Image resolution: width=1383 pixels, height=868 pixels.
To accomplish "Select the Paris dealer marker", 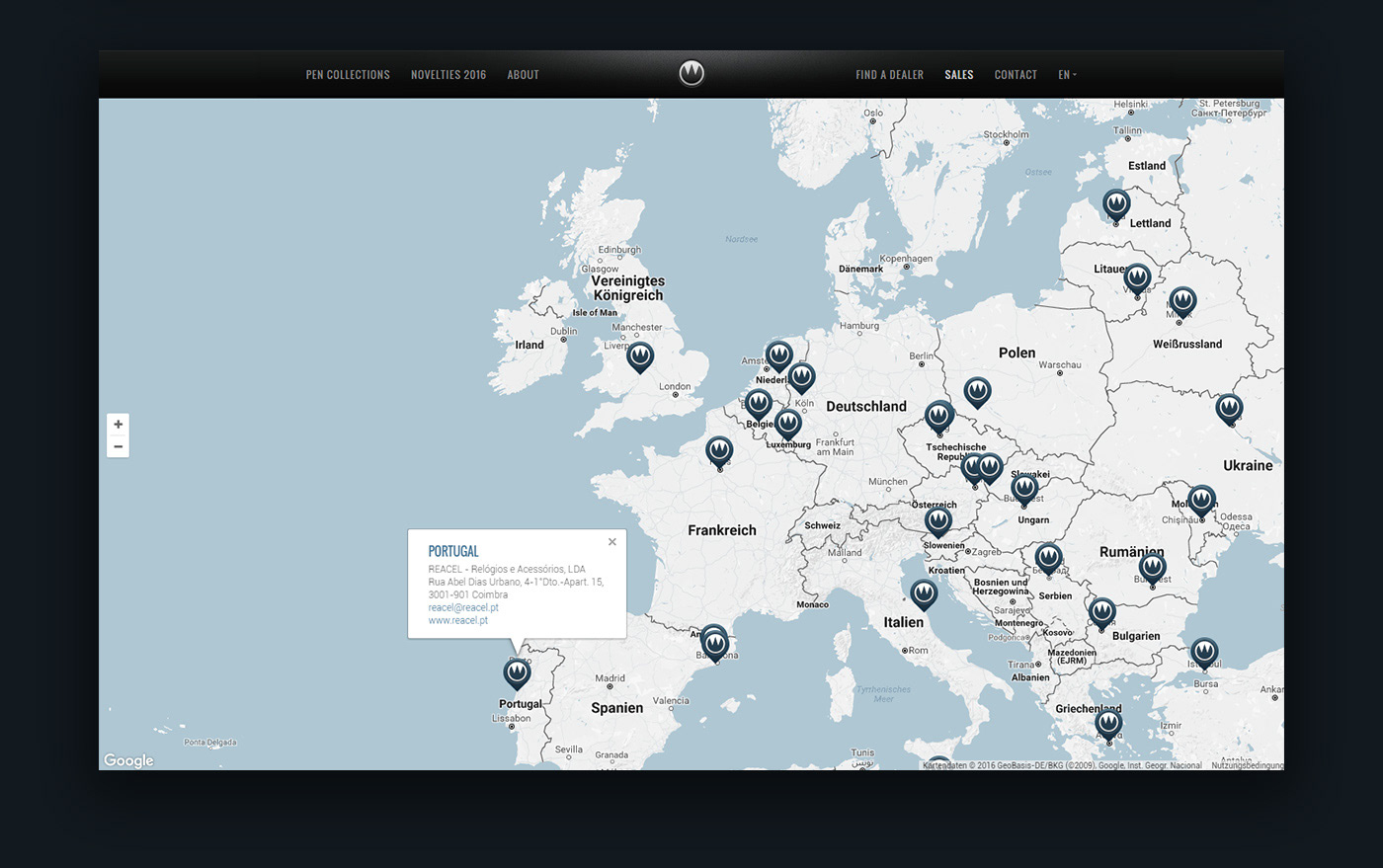I will tap(719, 451).
